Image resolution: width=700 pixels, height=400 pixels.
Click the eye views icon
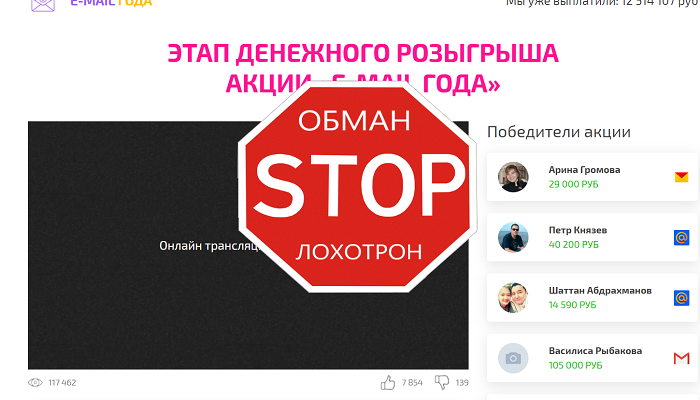point(35,383)
